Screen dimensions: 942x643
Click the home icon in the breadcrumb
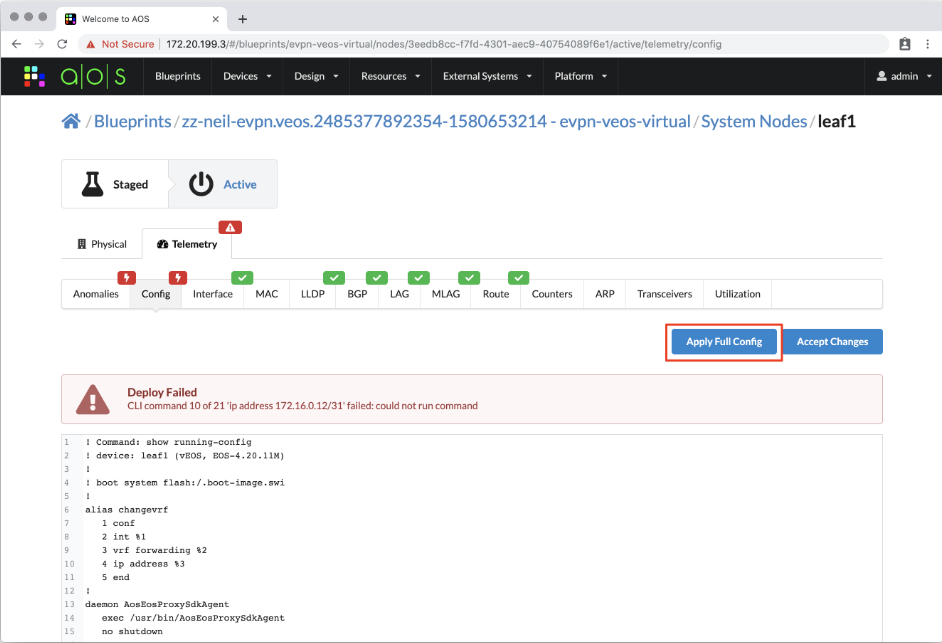[x=70, y=120]
